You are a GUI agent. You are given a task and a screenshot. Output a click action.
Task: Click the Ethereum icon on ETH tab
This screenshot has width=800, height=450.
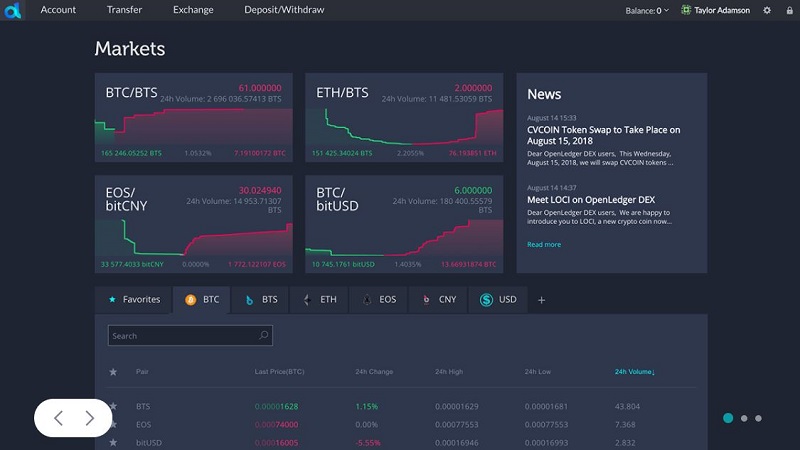point(307,300)
